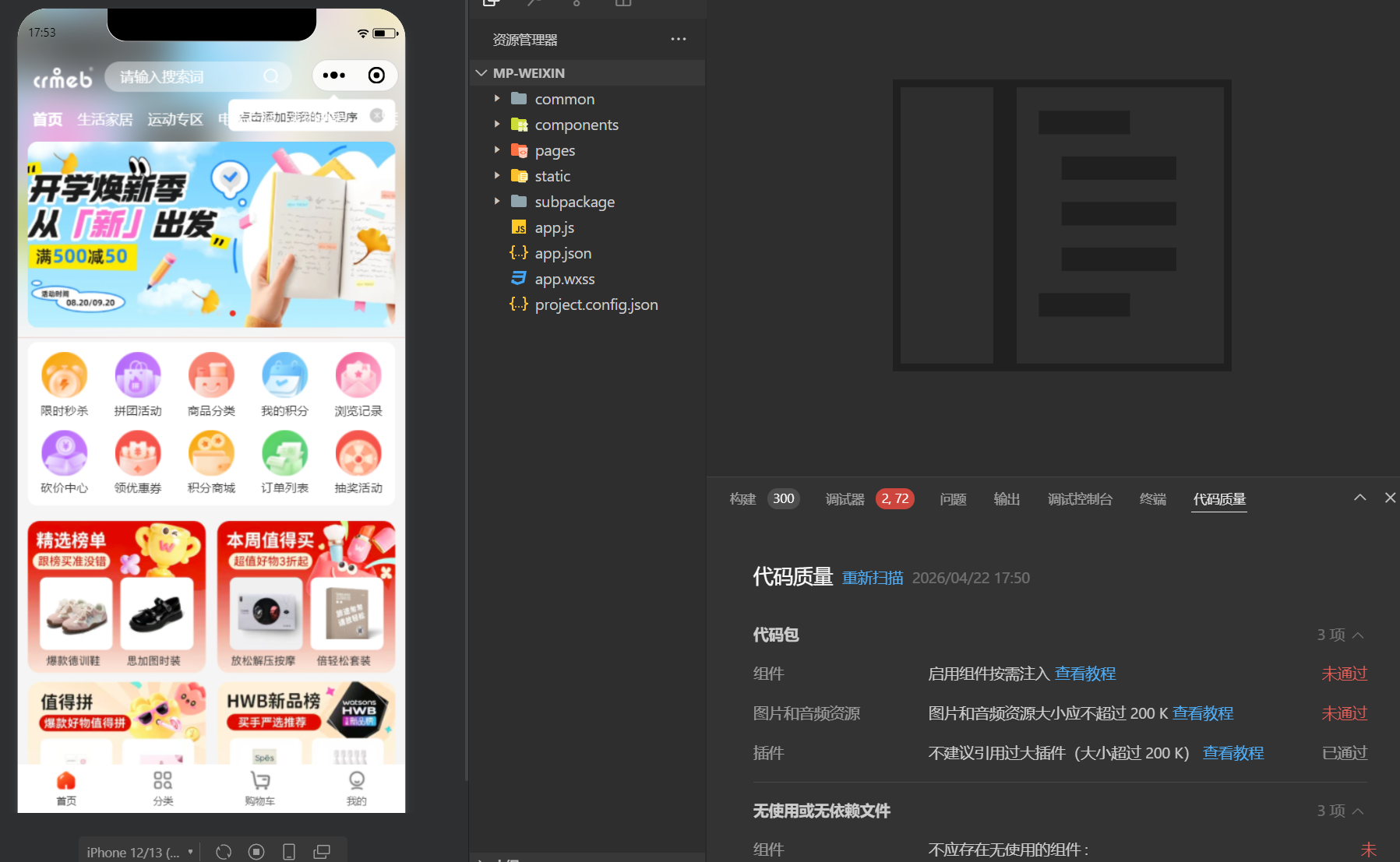The width and height of the screenshot is (1400, 862).
Task: Click the simulator stop icon in bottom toolbar
Action: 256,852
